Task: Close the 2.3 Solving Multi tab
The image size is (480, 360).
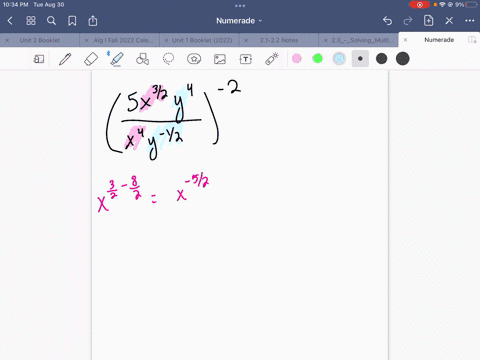Action: 326,40
